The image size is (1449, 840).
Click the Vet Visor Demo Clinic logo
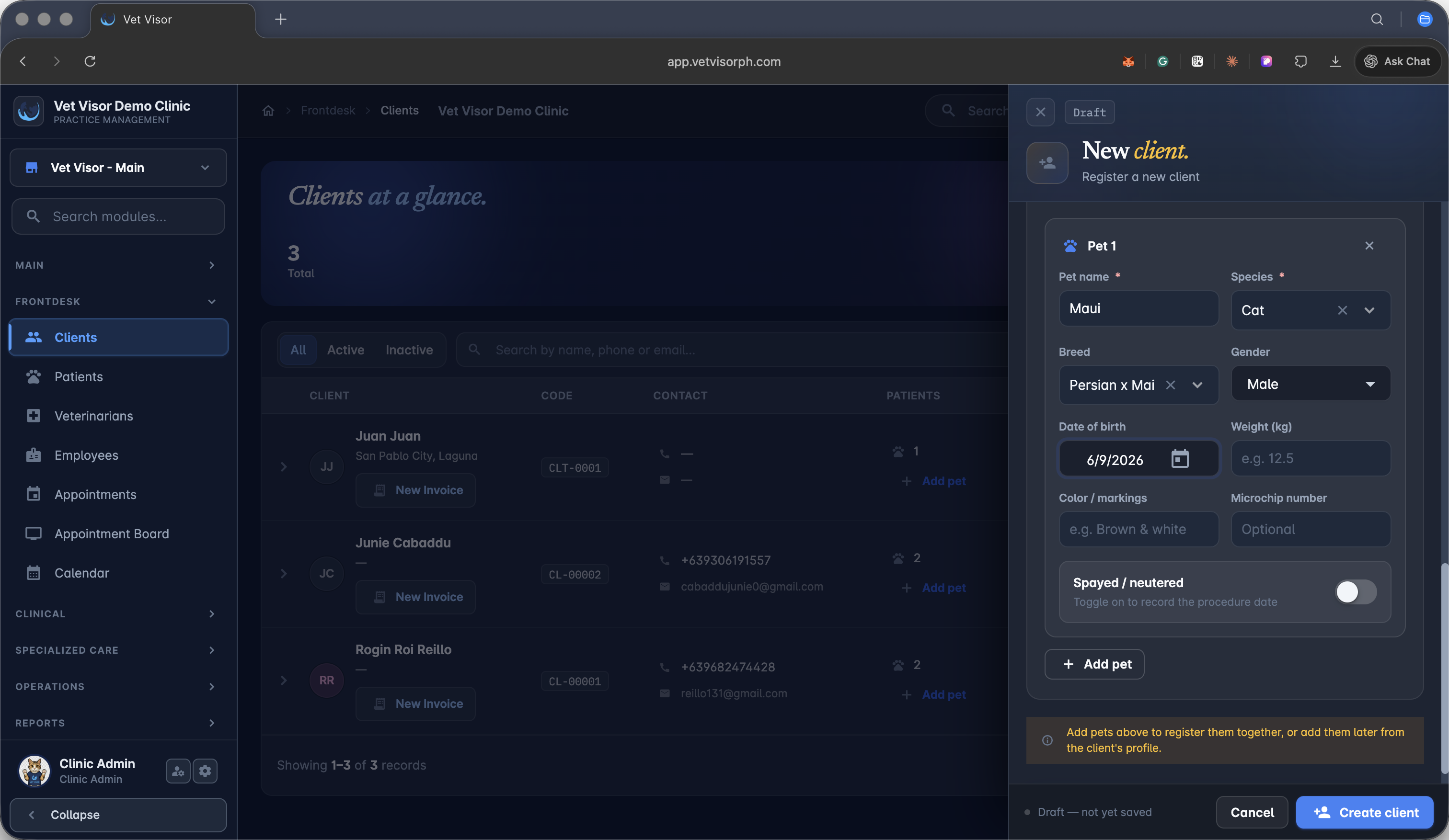(29, 112)
